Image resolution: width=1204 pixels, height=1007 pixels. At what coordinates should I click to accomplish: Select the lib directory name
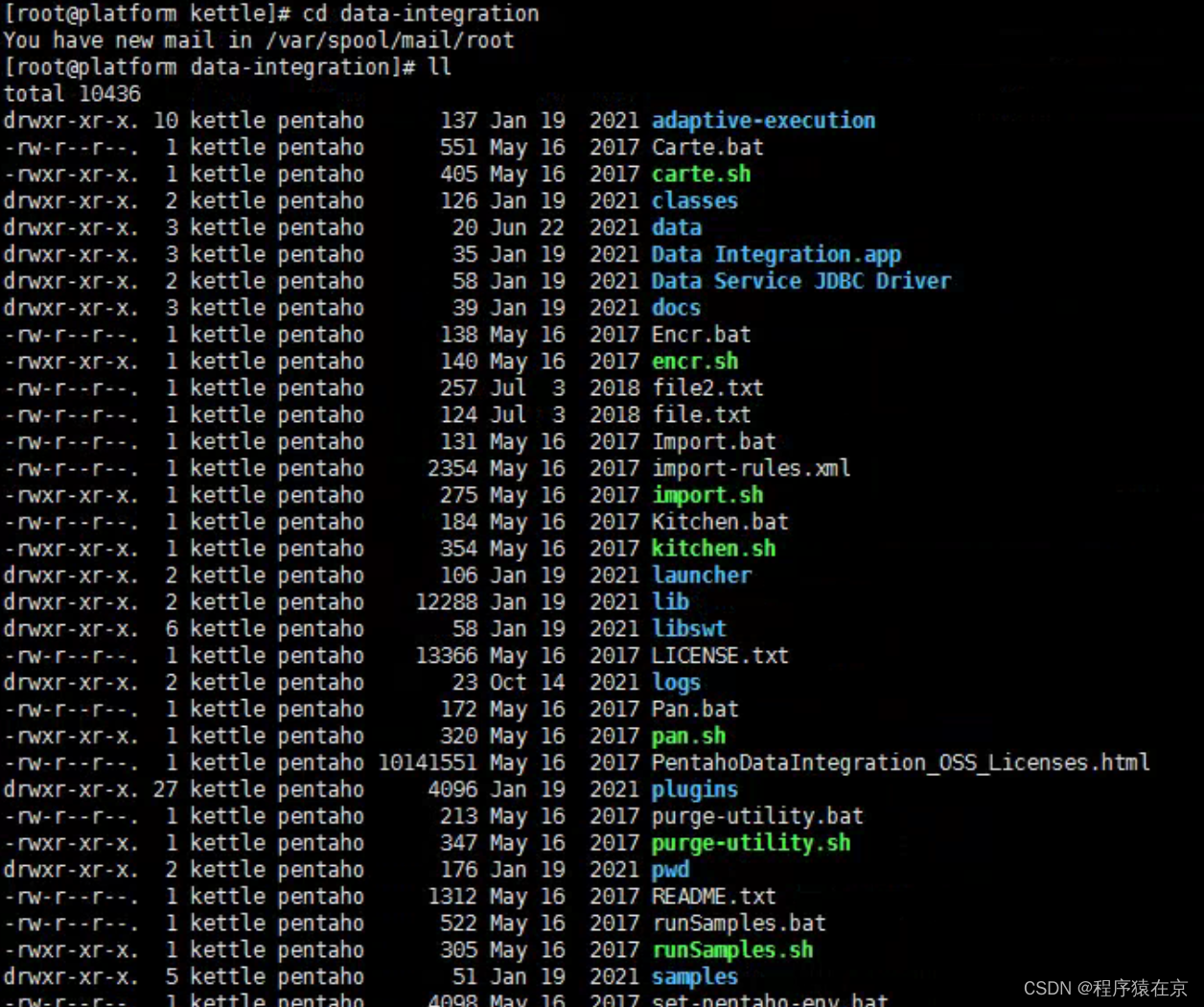click(670, 602)
